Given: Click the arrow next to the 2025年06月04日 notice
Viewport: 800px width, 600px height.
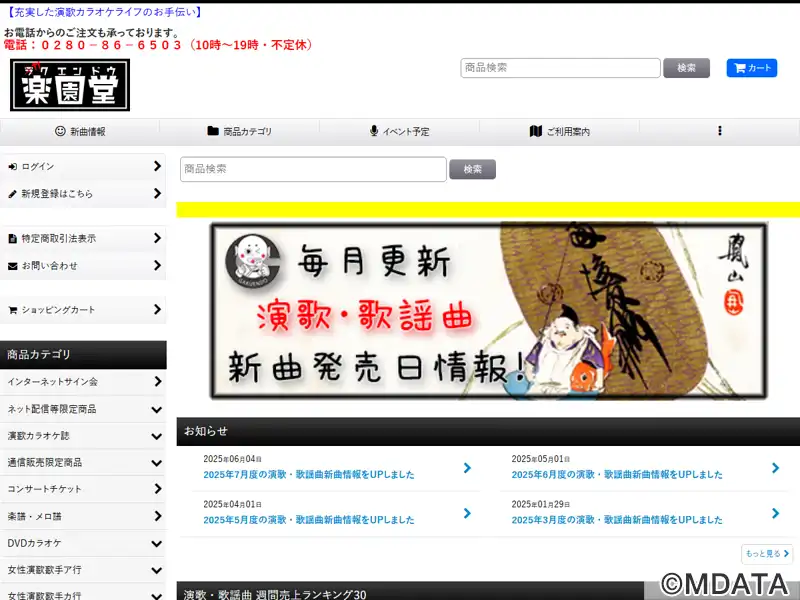Looking at the screenshot, I should [467, 468].
